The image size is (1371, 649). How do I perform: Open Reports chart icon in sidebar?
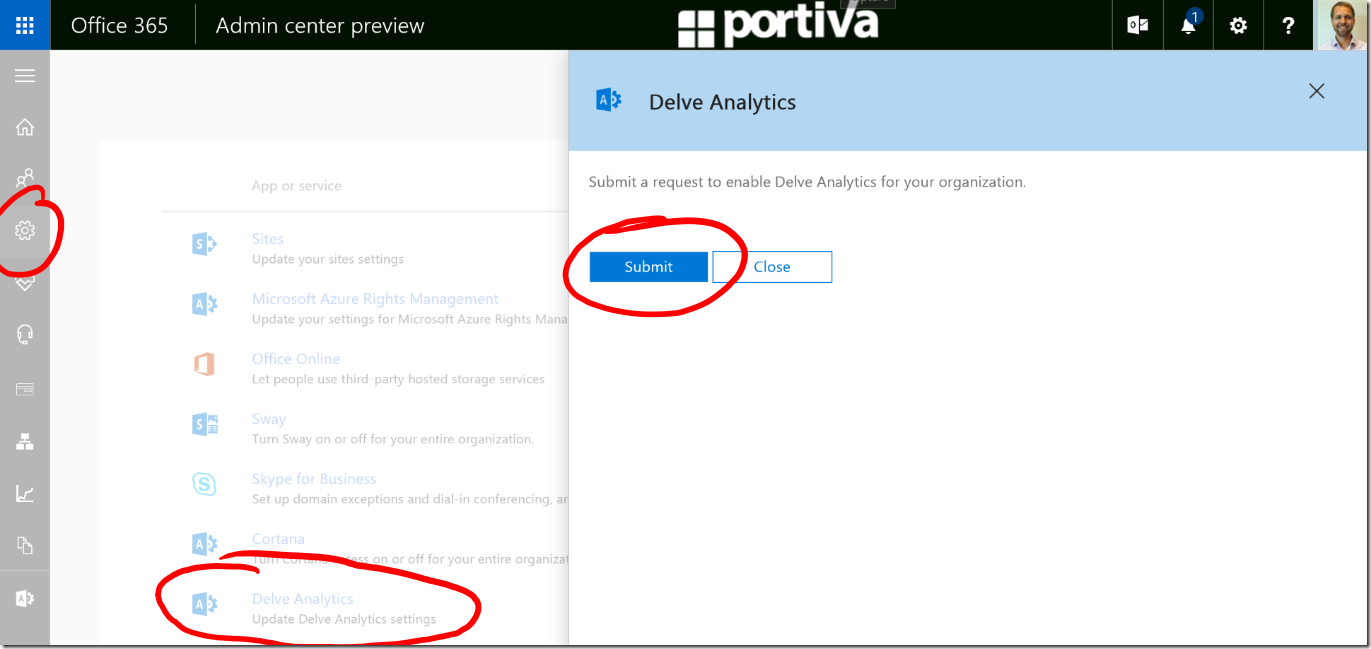coord(25,493)
